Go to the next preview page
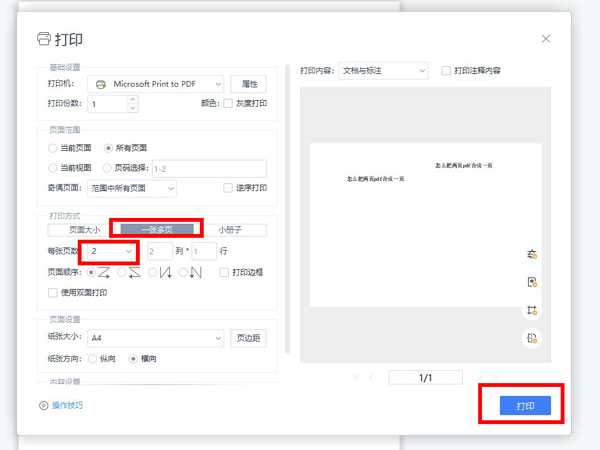This screenshot has width=600, height=450. click(x=480, y=377)
